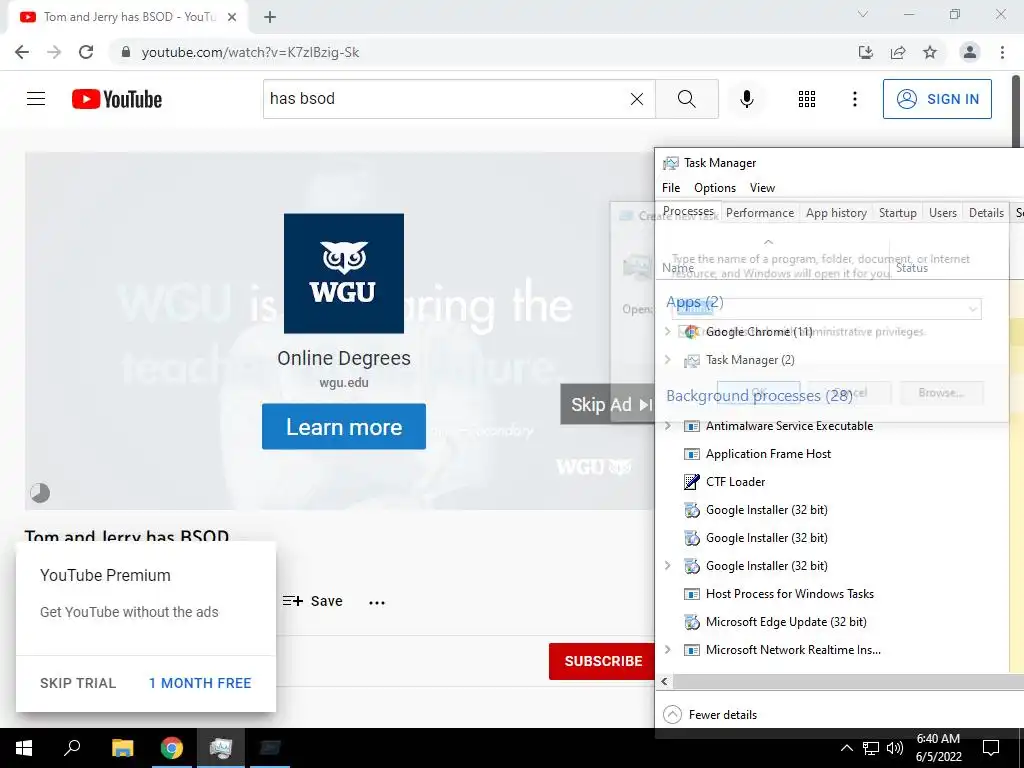Viewport: 1024px width, 768px height.
Task: Run search with magnifier button
Action: (x=686, y=99)
